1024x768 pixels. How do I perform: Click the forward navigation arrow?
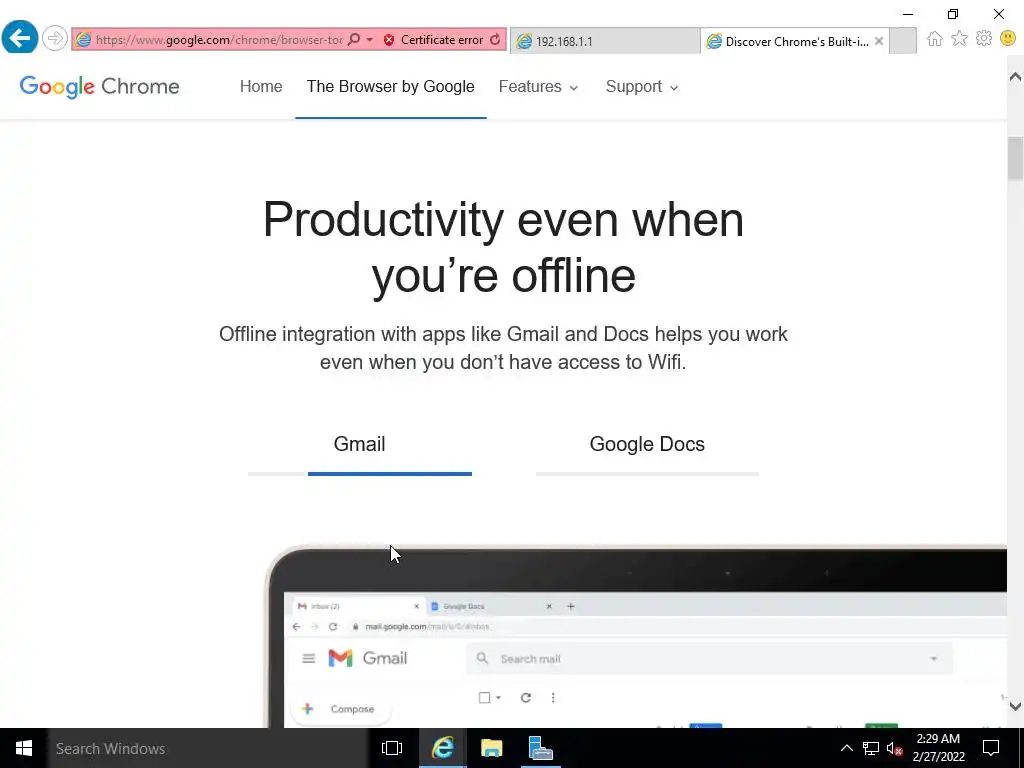[55, 39]
